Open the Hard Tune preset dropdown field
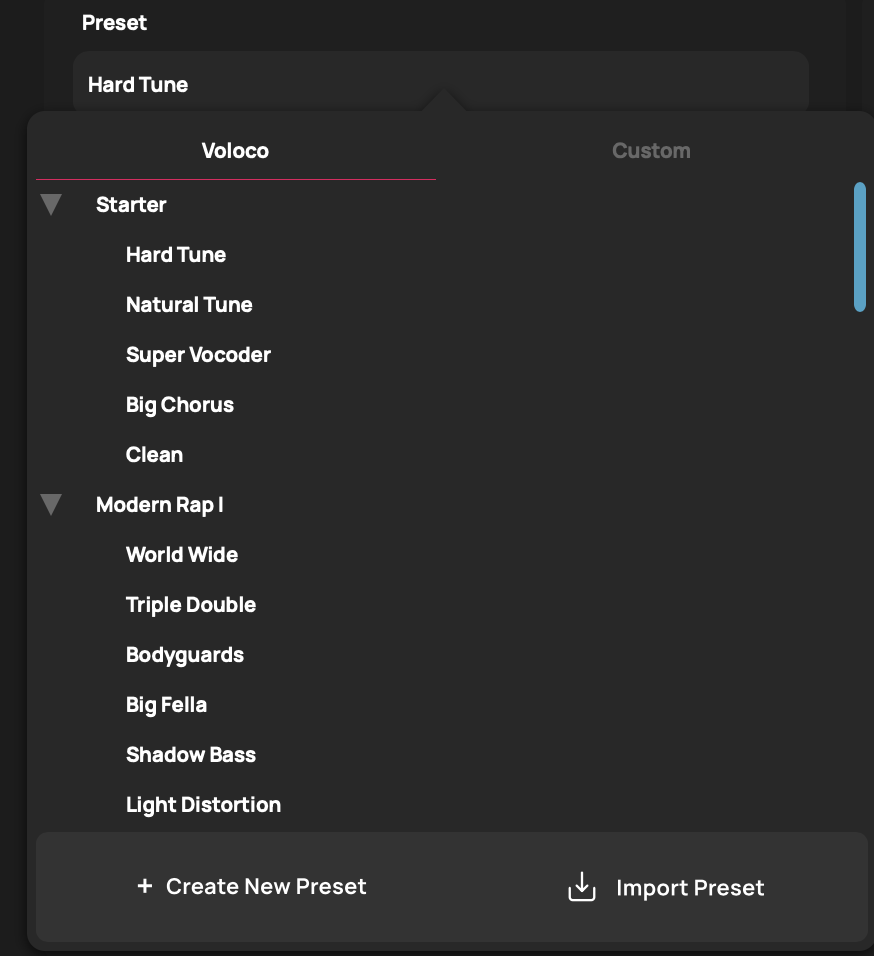The width and height of the screenshot is (874, 956). pyautogui.click(x=440, y=84)
